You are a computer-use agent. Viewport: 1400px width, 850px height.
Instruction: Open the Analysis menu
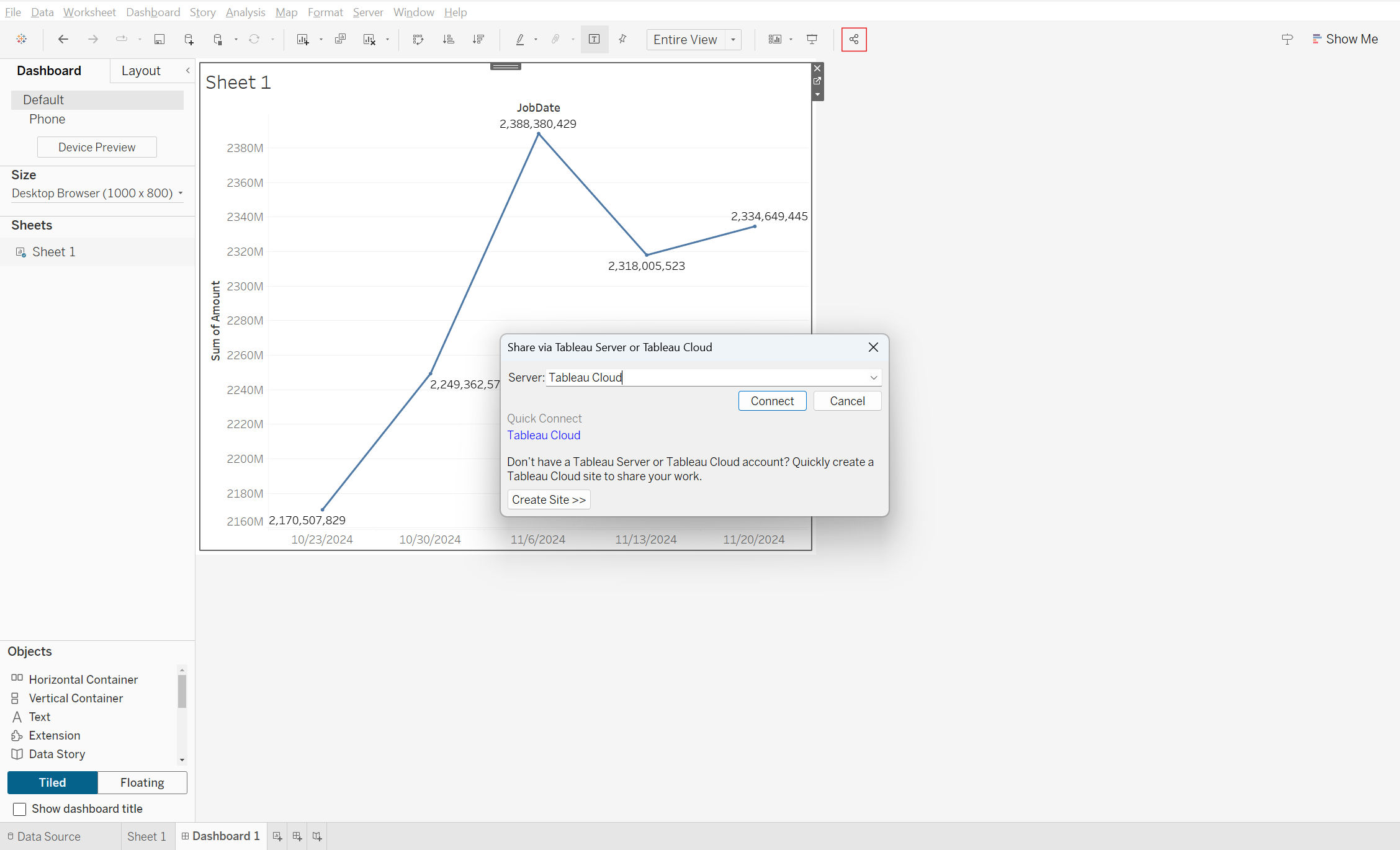[245, 12]
